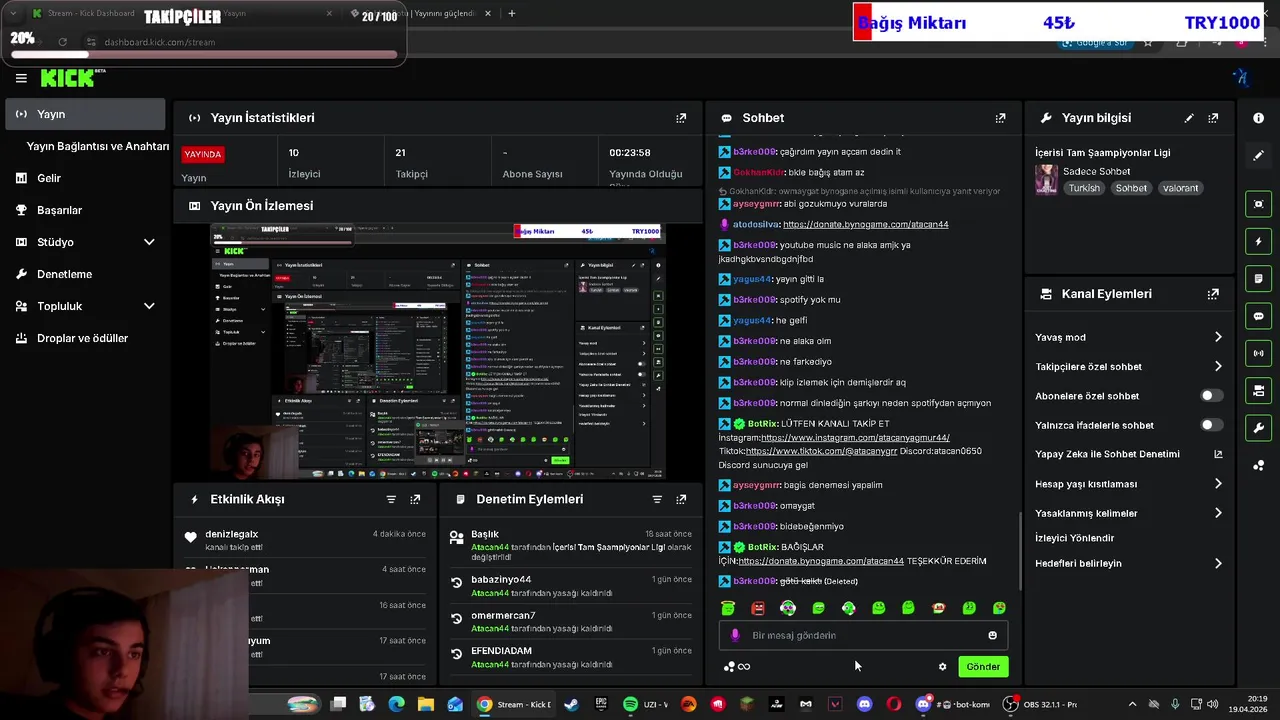Pop out the Etkinlik Akışı panel
This screenshot has height=720, width=1280.
click(415, 499)
